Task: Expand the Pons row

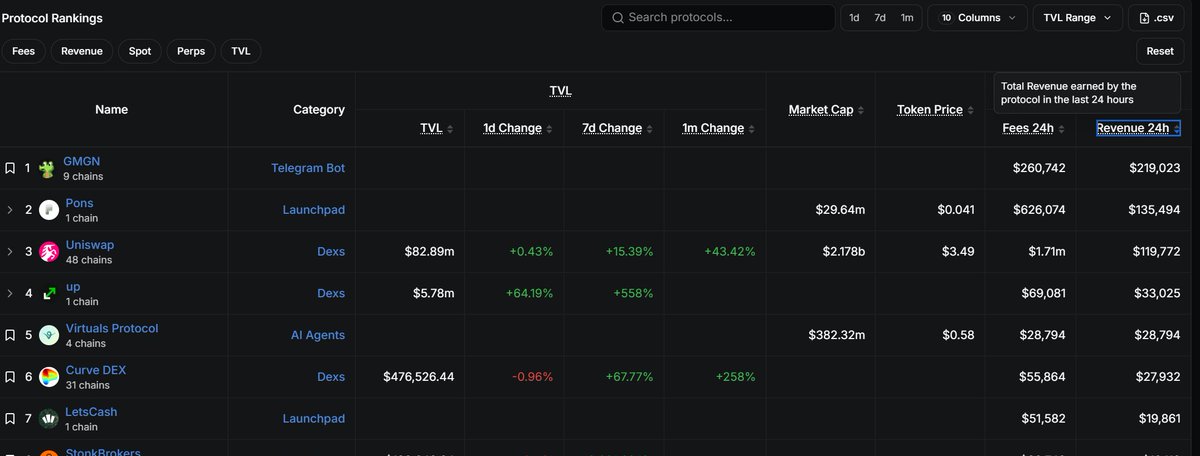Action: [10, 210]
